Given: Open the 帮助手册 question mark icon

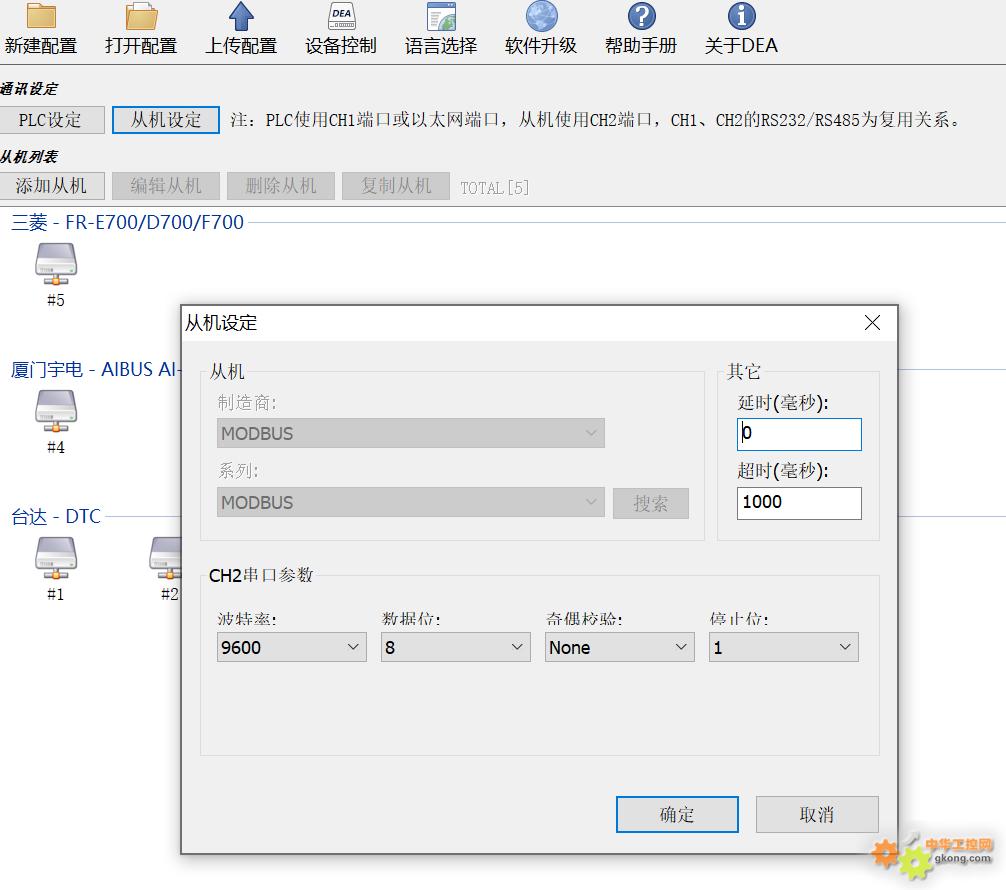Looking at the screenshot, I should [x=641, y=17].
